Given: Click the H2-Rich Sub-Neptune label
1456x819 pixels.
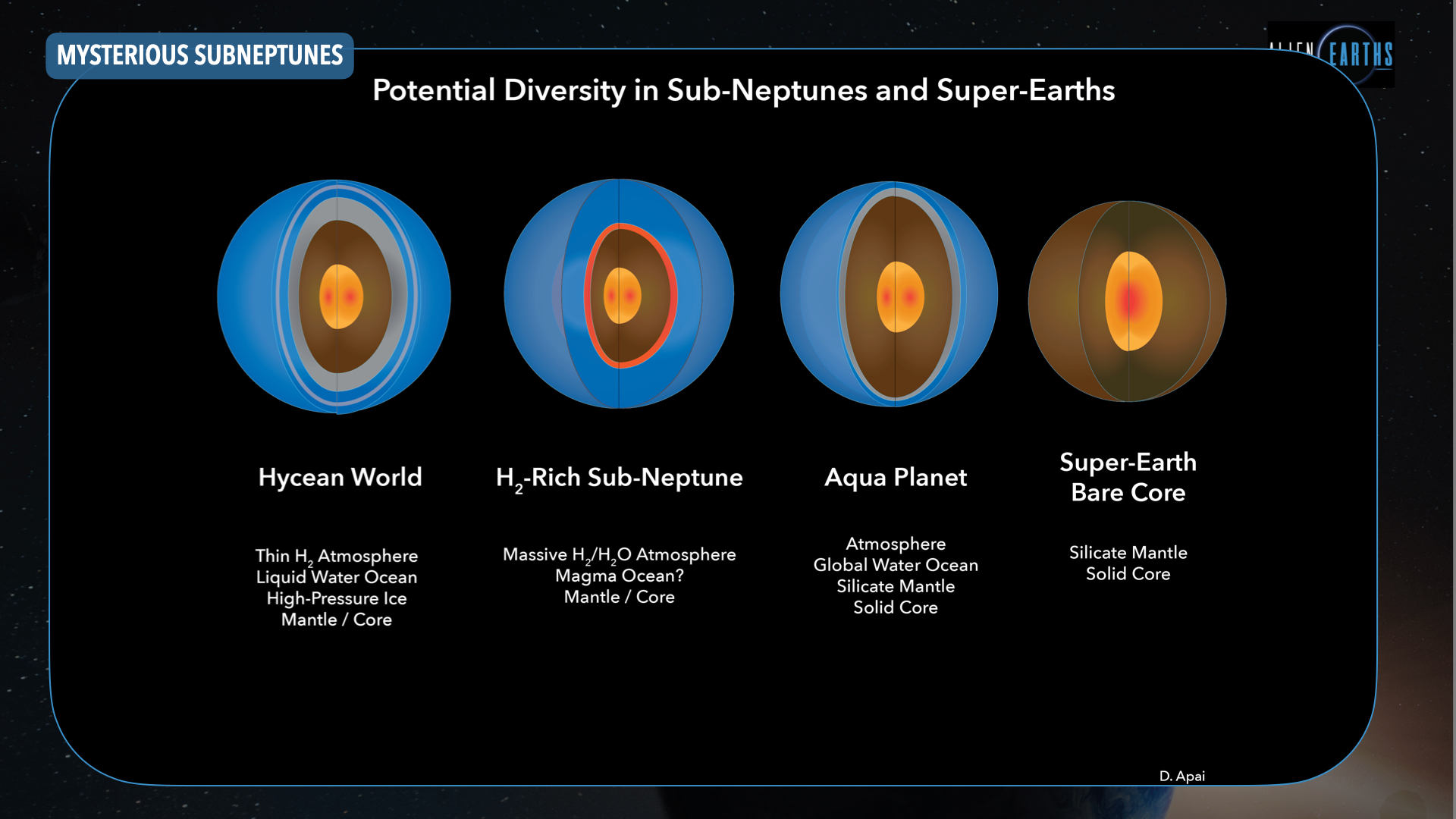Looking at the screenshot, I should [x=619, y=478].
